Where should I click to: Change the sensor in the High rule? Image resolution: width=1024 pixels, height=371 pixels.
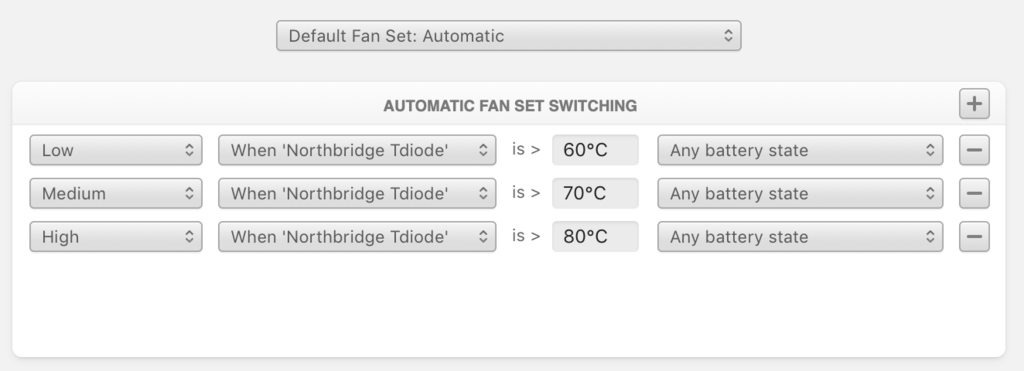pyautogui.click(x=357, y=236)
